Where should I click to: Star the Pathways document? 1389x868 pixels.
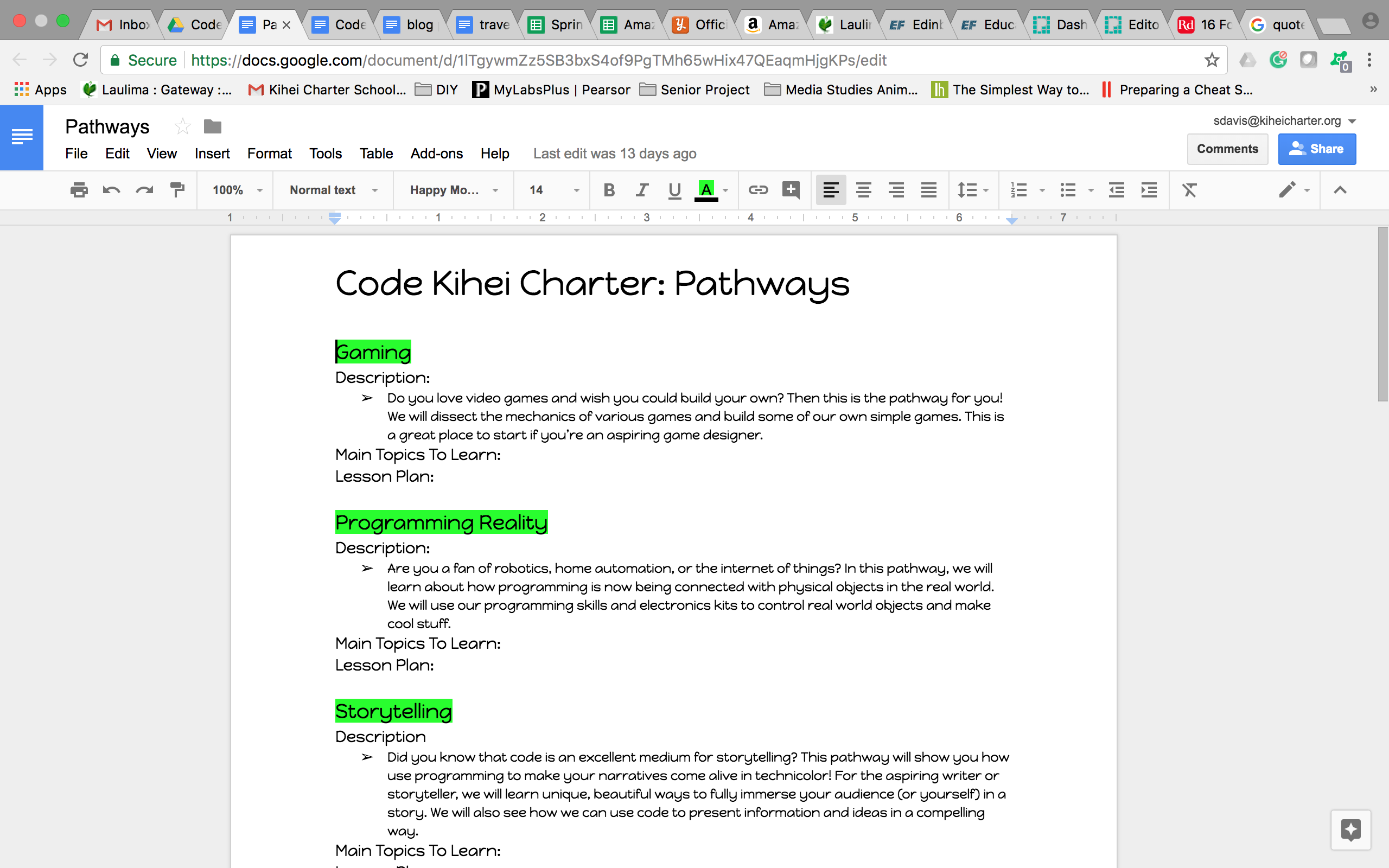(x=182, y=126)
